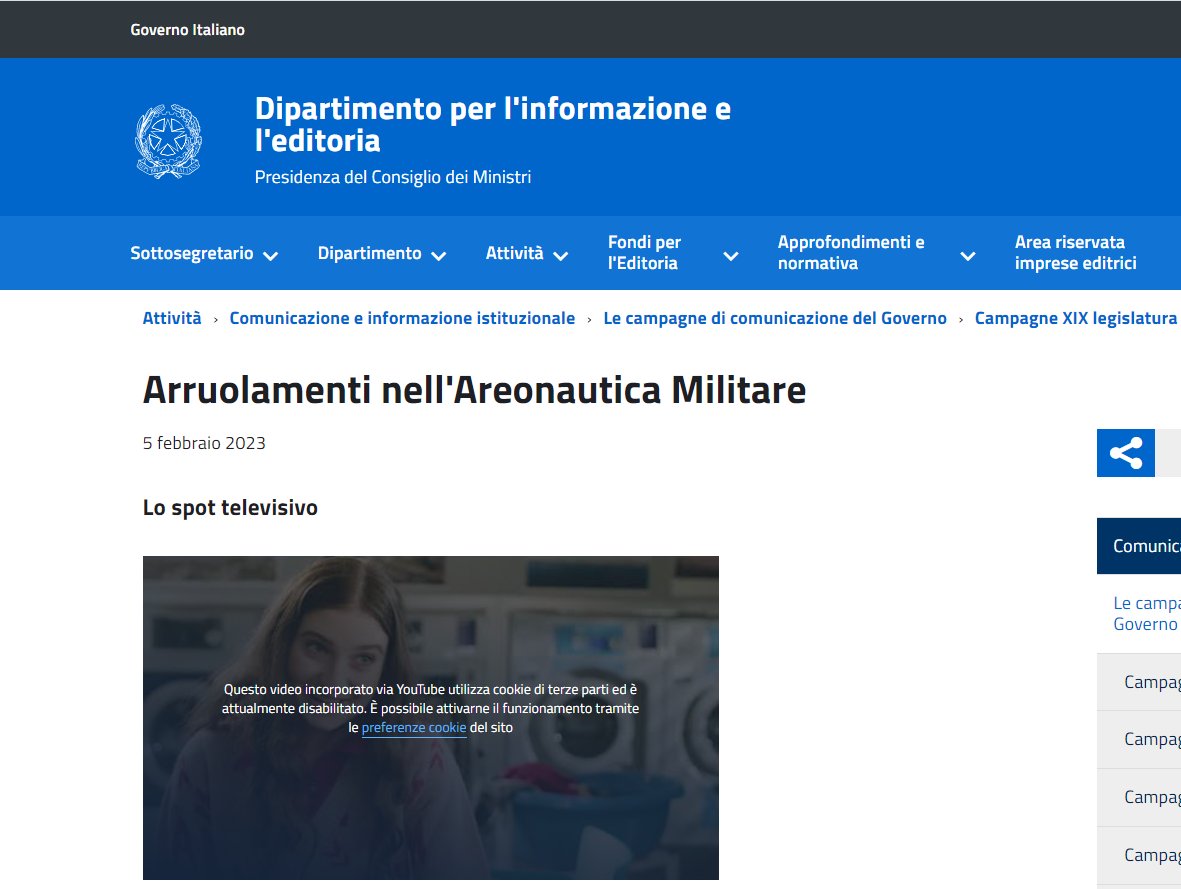
Task: Go to Attività breadcrumb link
Action: point(172,318)
